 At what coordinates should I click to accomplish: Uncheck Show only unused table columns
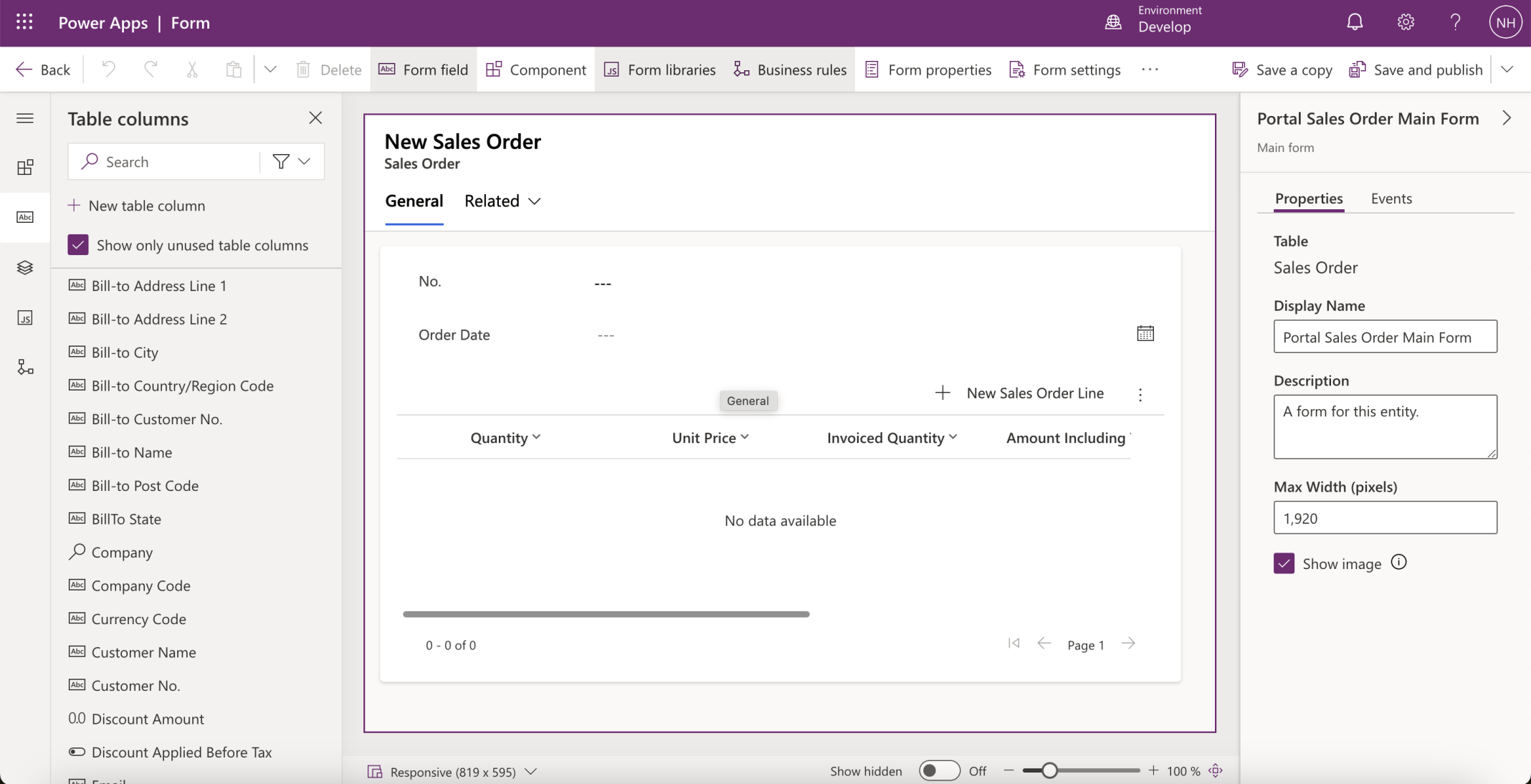[x=78, y=245]
